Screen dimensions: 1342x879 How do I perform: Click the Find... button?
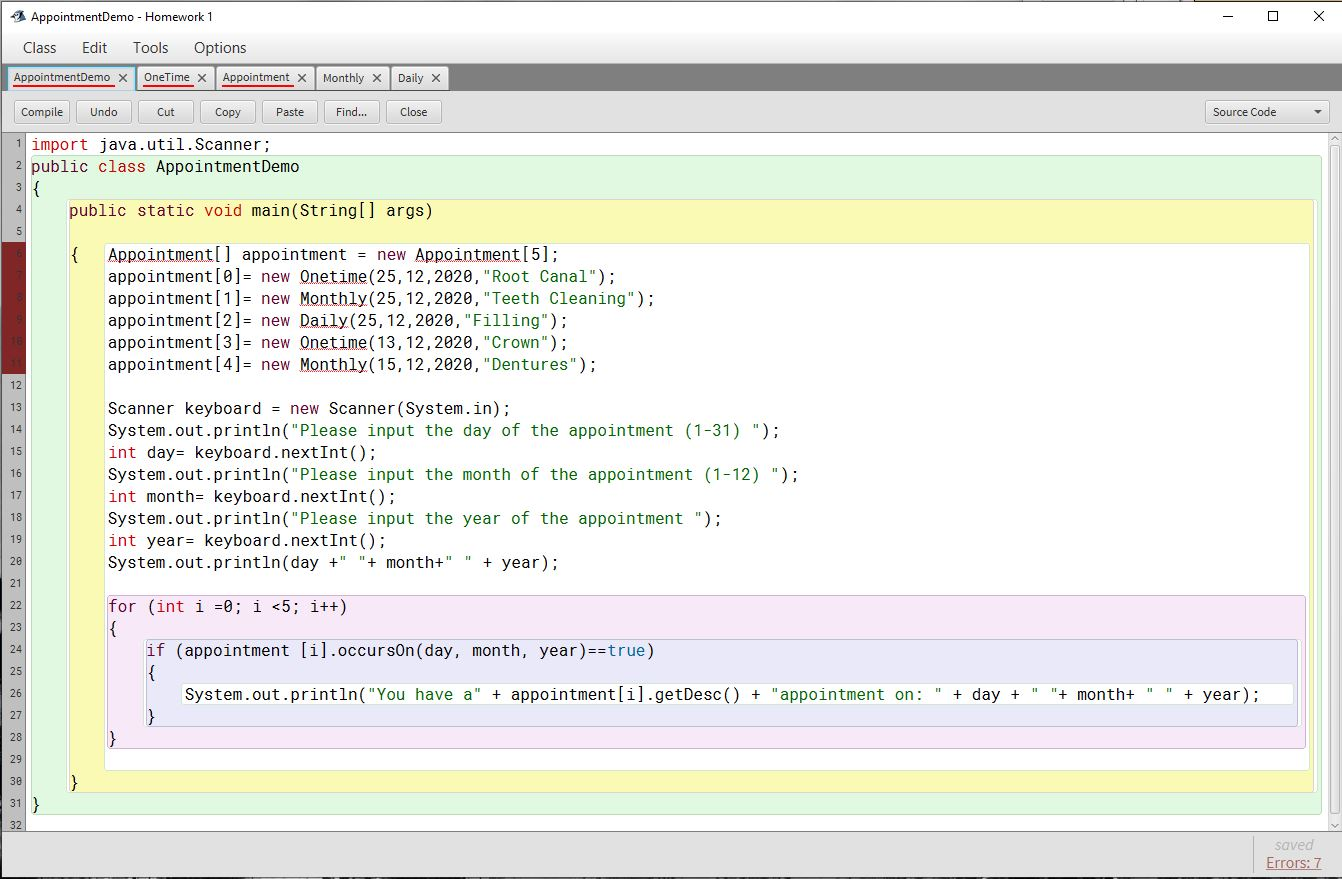352,112
